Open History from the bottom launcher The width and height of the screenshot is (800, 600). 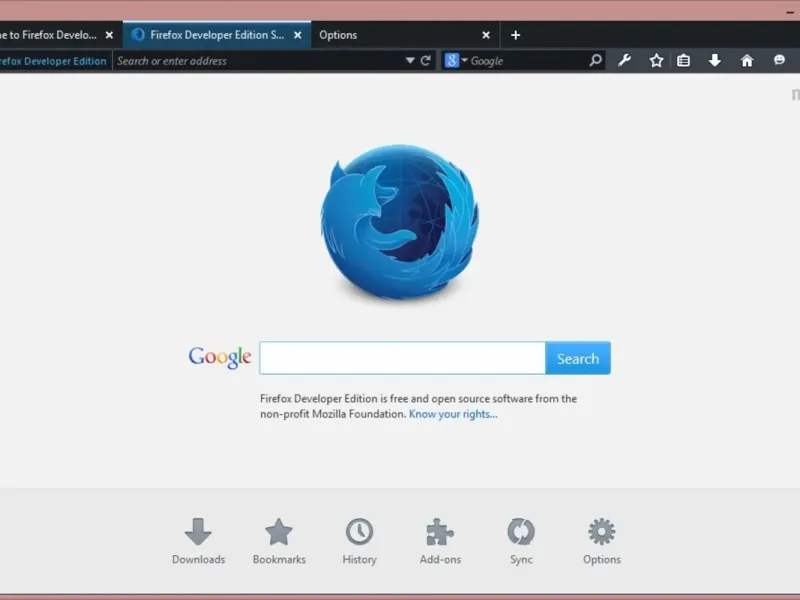(360, 542)
